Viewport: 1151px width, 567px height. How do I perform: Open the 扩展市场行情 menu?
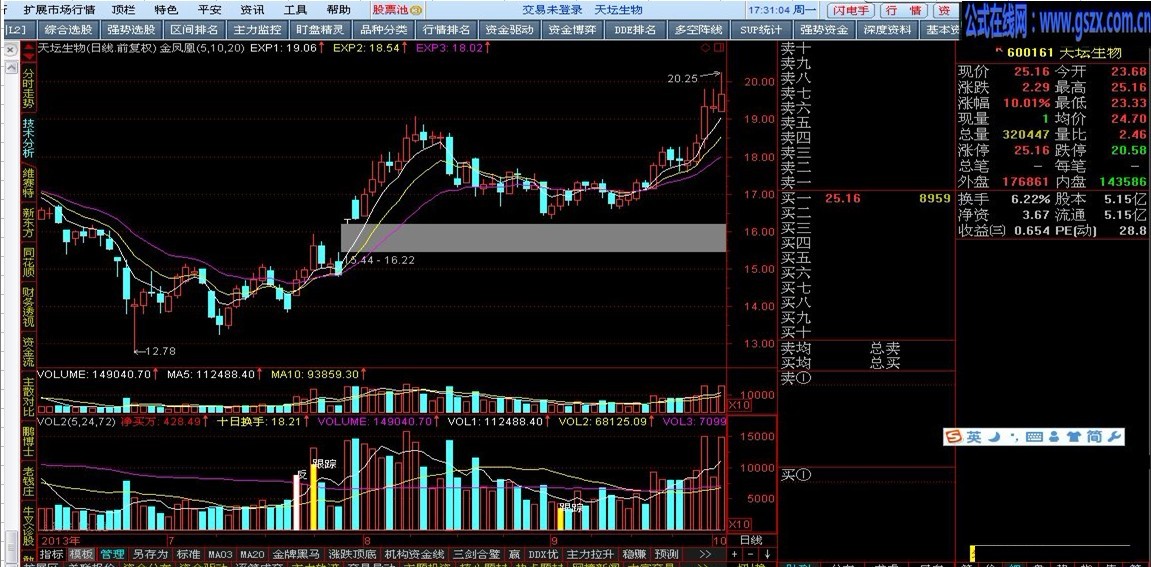59,10
